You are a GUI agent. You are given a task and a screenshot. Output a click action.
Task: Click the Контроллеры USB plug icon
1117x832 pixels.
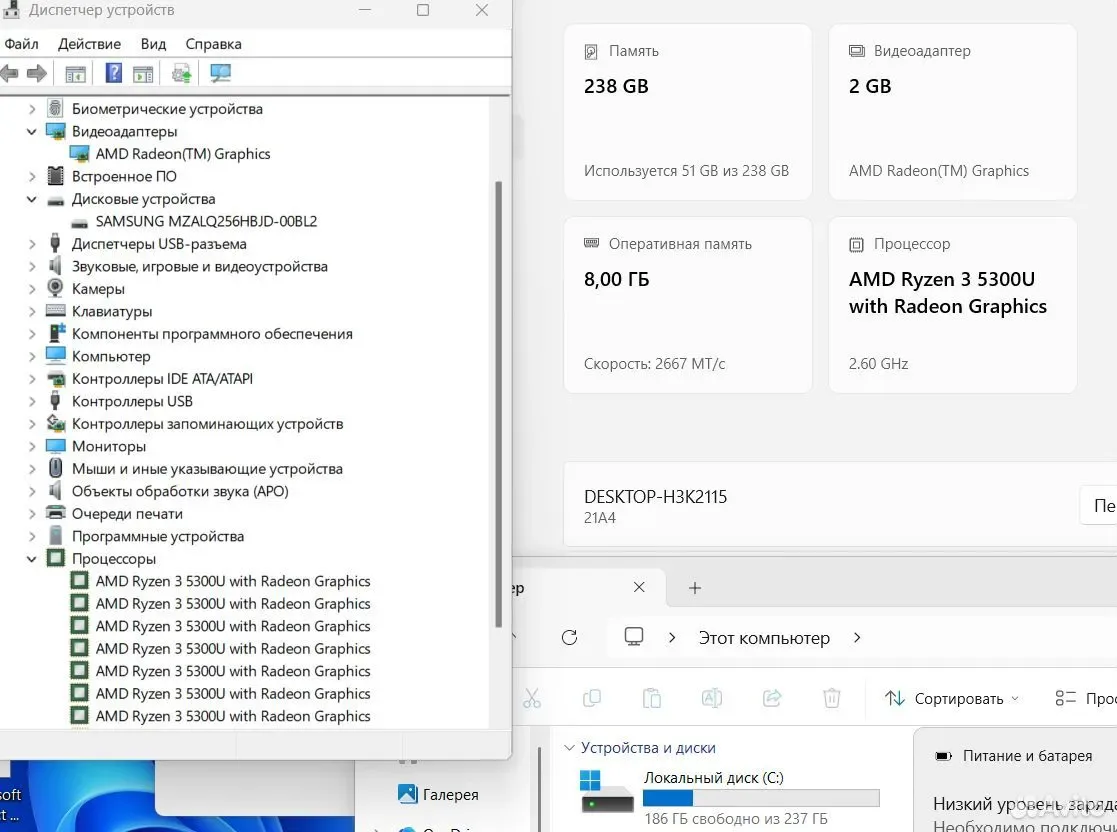tap(55, 400)
